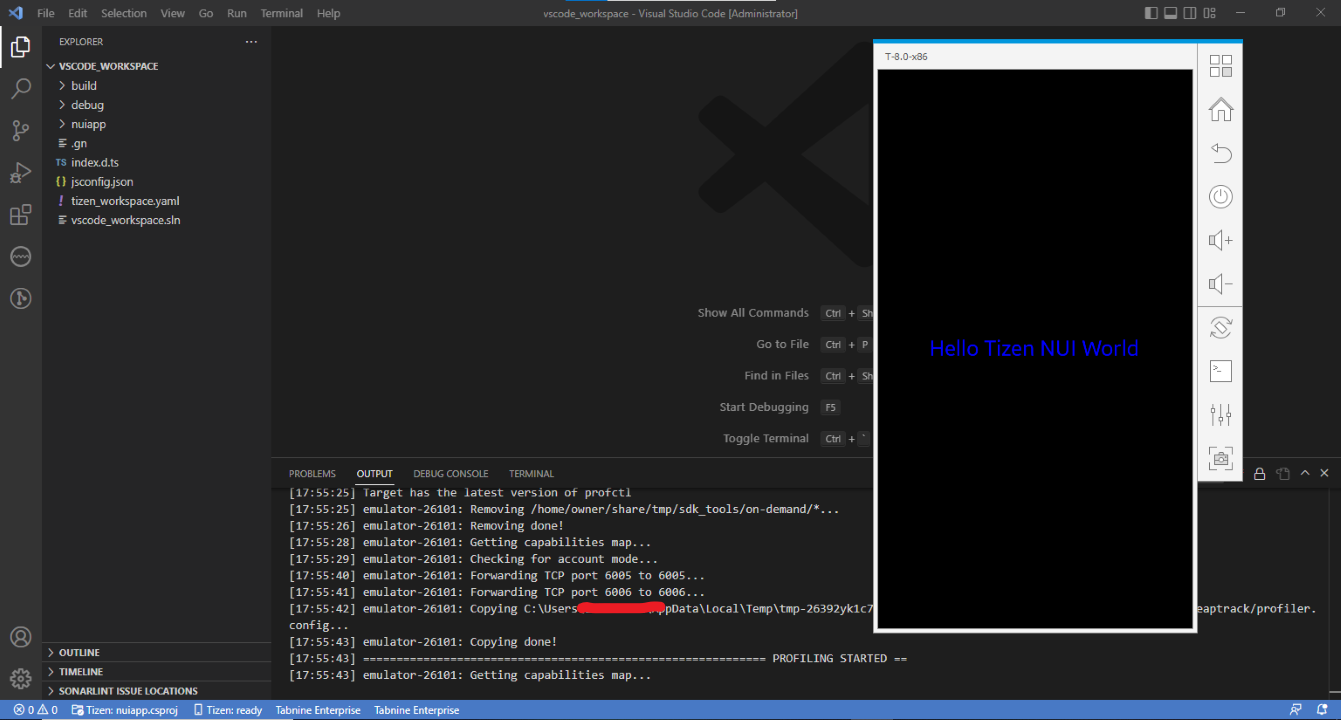1341x720 pixels.
Task: Open the emulator shell terminal icon
Action: (x=1220, y=370)
